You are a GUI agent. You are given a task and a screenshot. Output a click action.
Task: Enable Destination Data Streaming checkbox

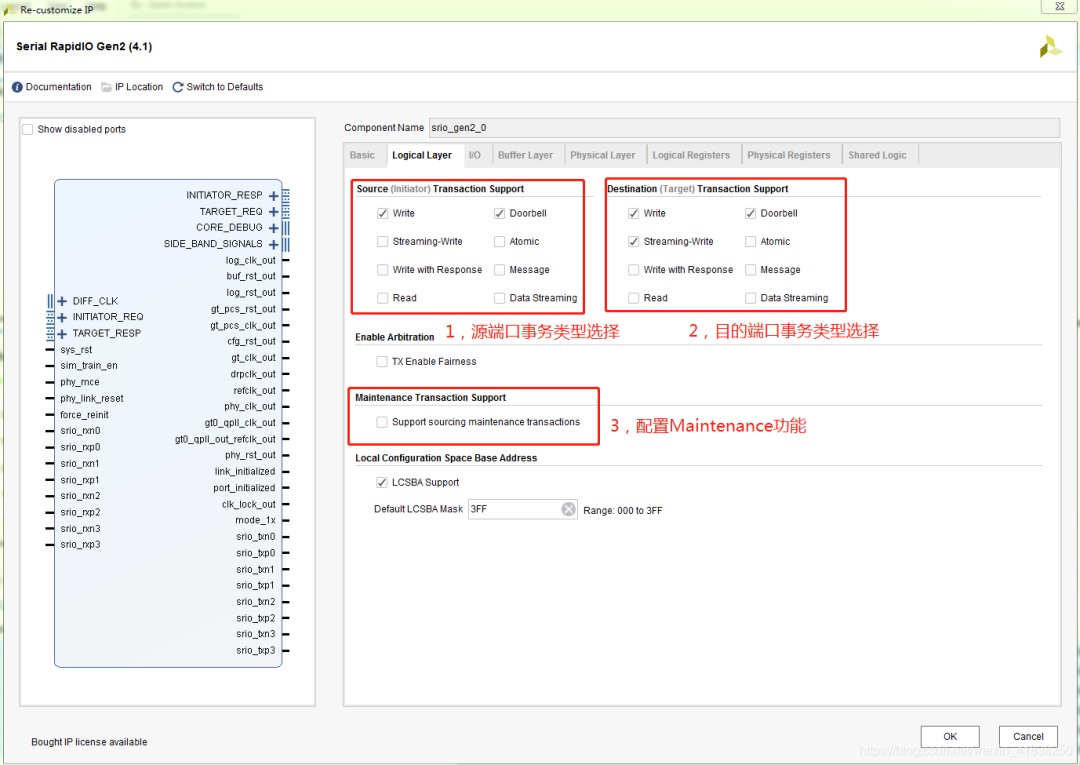click(750, 298)
